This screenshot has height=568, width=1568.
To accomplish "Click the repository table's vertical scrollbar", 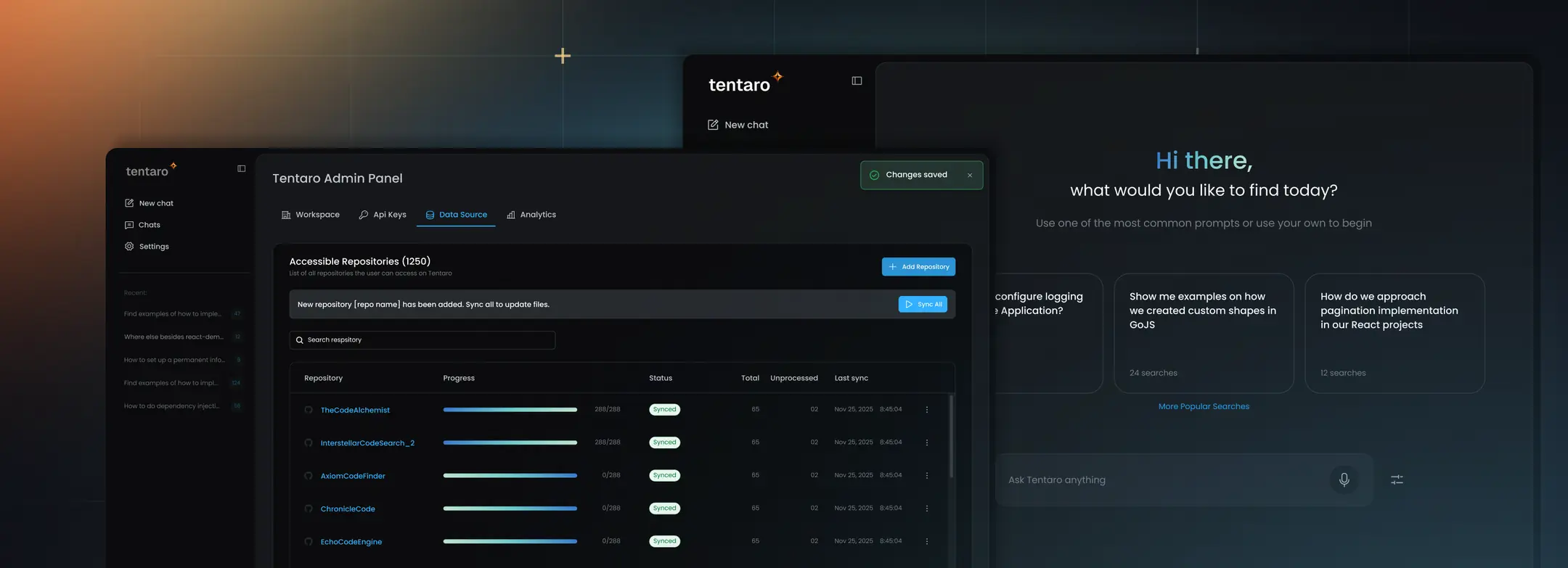I will click(951, 437).
